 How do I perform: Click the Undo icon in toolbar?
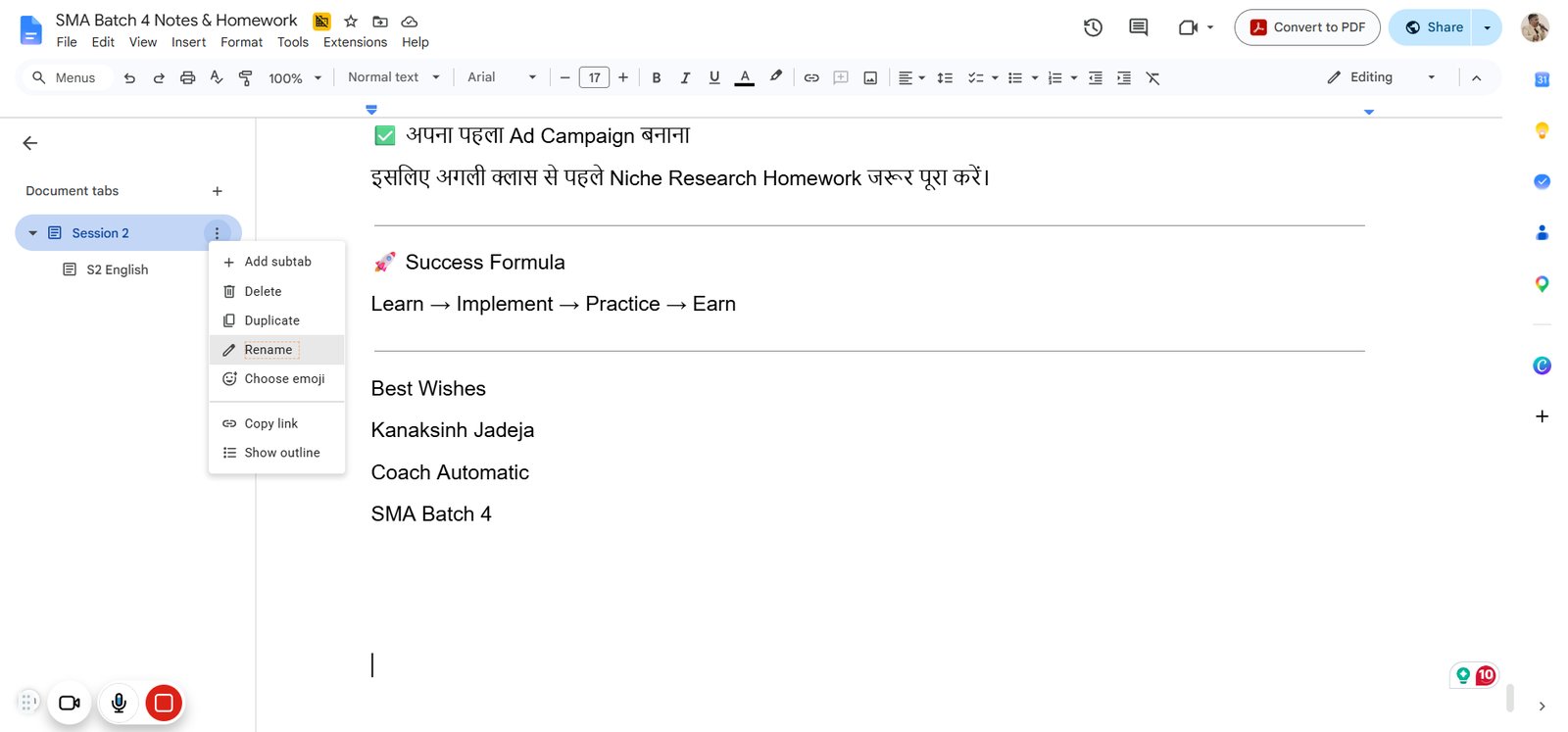(129, 77)
